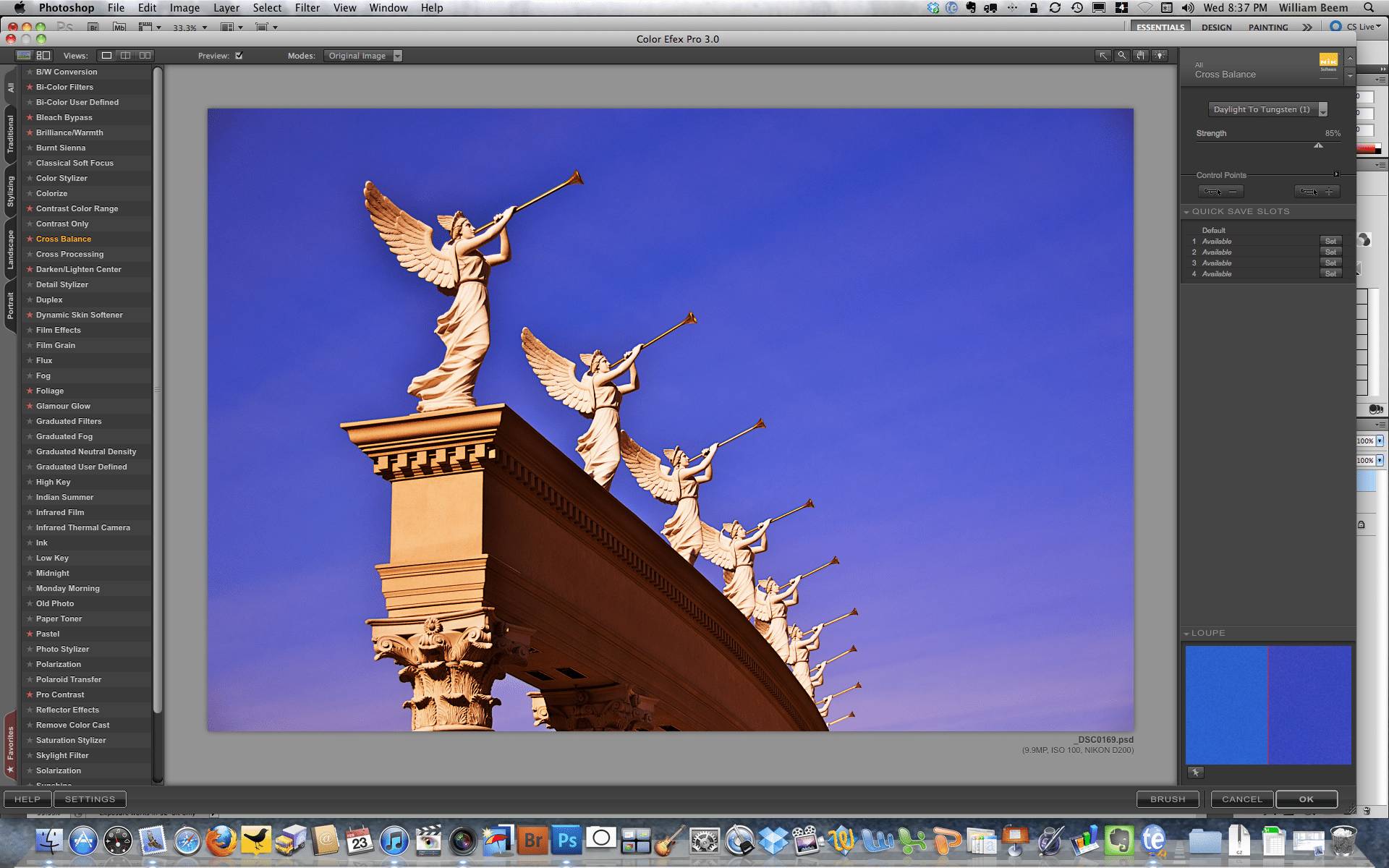Collapse the Quick Save Slots section

point(1186,212)
